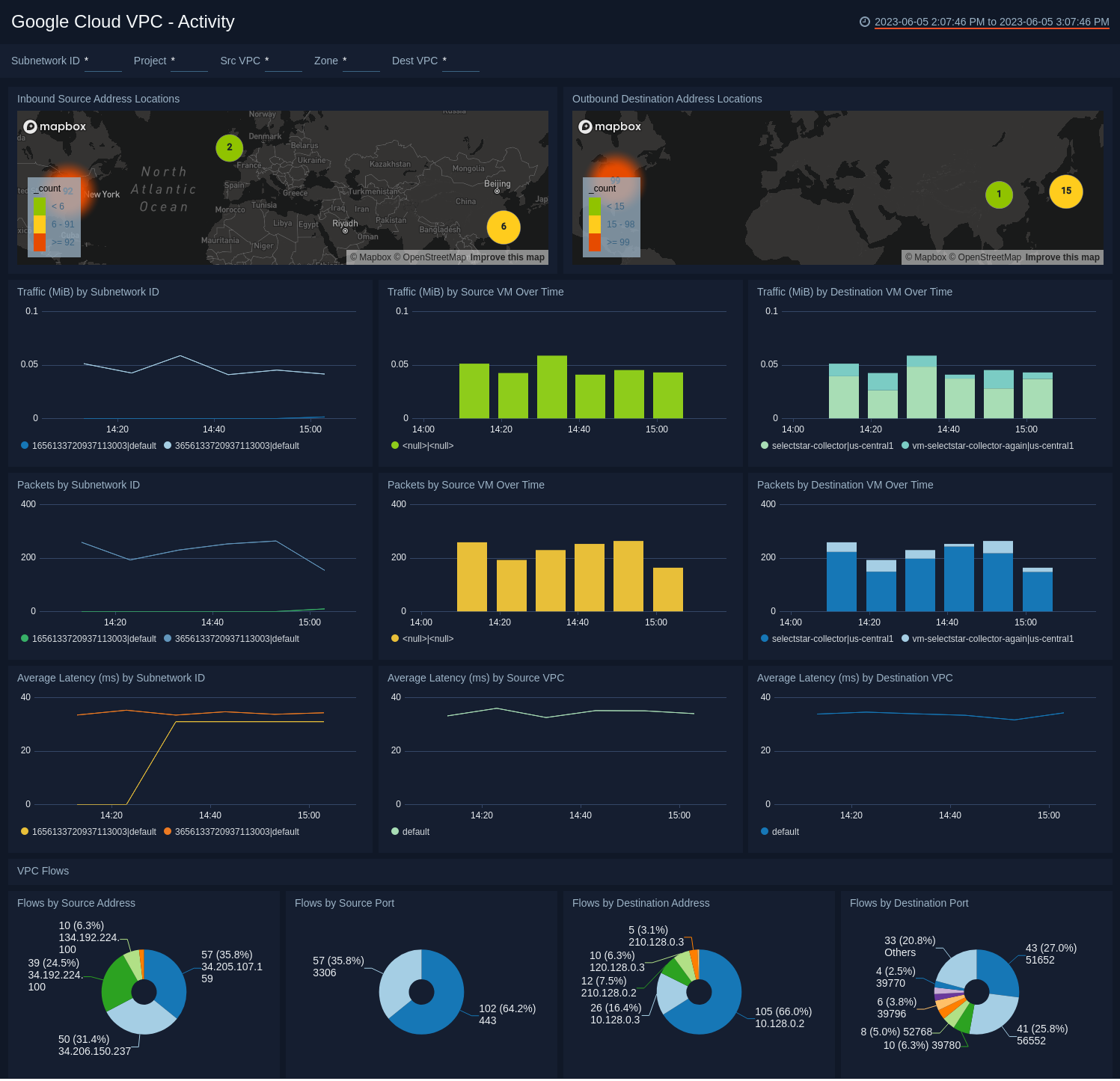Viewport: 1120px width, 1081px height.
Task: Select the cluster marker labeled 2 near Denmark
Action: [x=230, y=148]
